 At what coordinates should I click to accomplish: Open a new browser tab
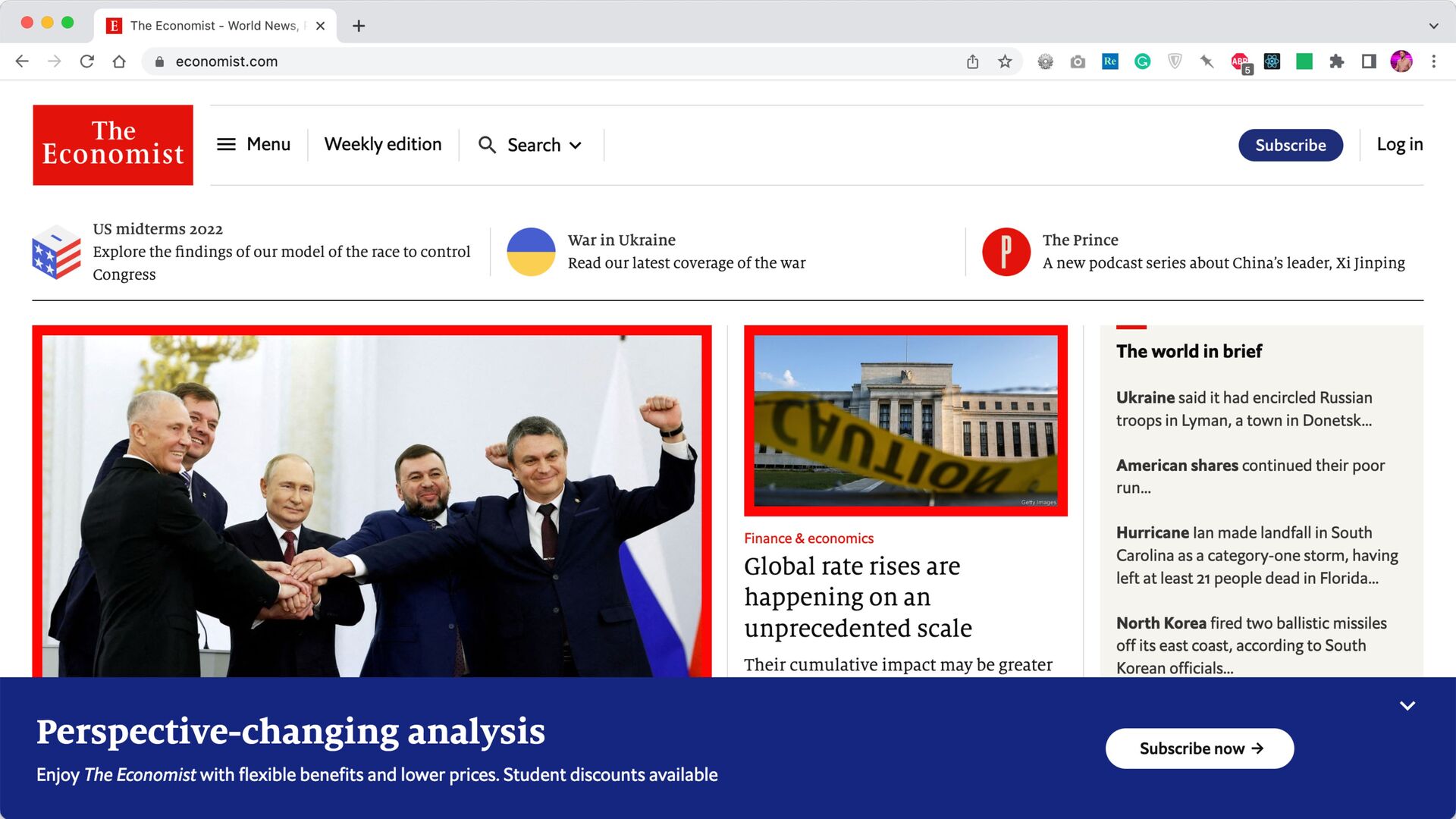point(359,26)
